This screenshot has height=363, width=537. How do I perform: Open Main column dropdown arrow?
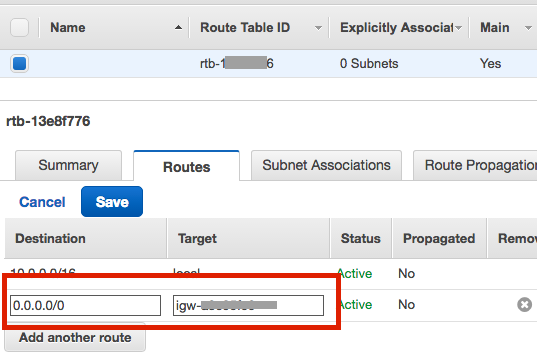(528, 28)
